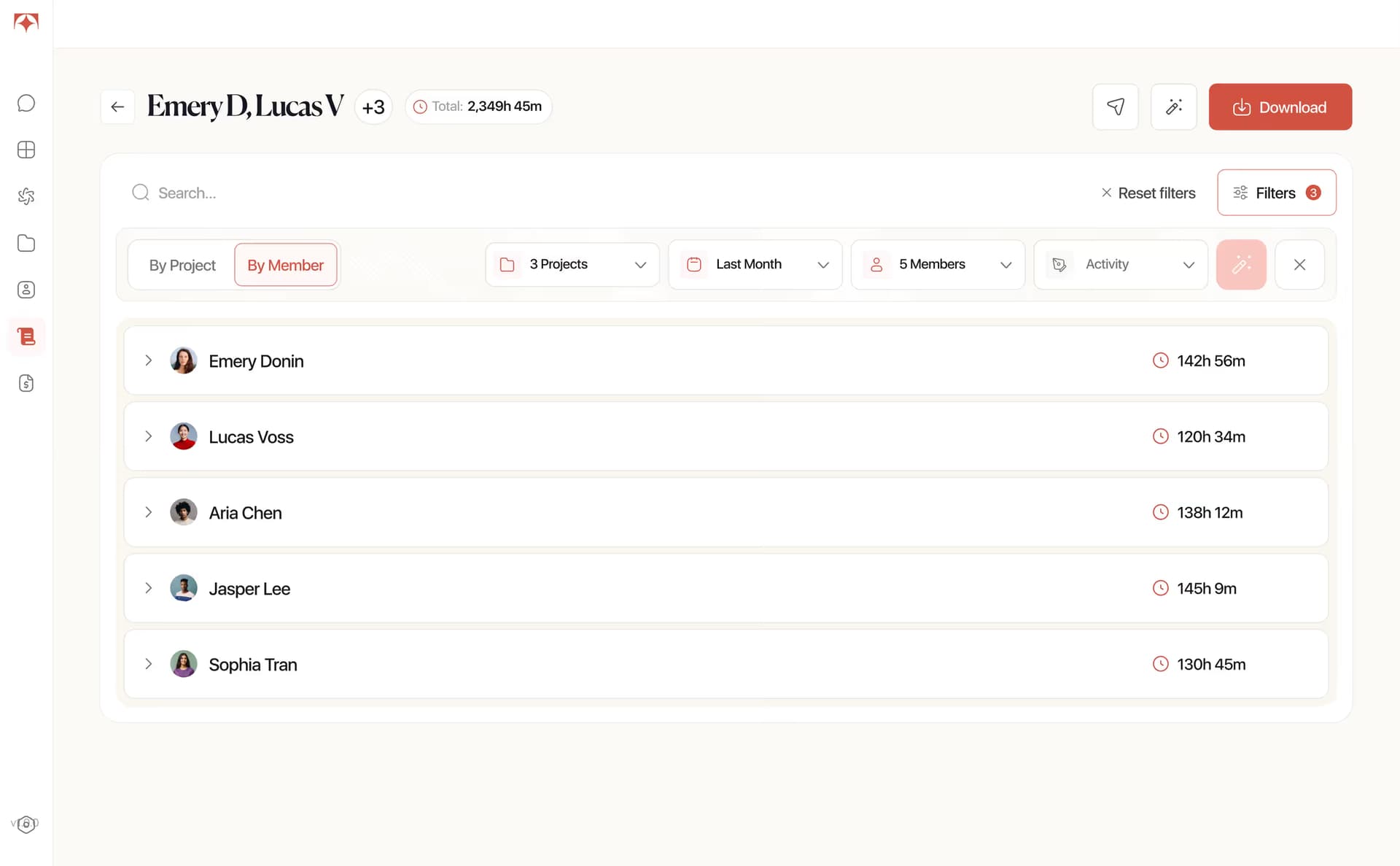Click the Lucas Voss avatar
1400x866 pixels.
184,436
